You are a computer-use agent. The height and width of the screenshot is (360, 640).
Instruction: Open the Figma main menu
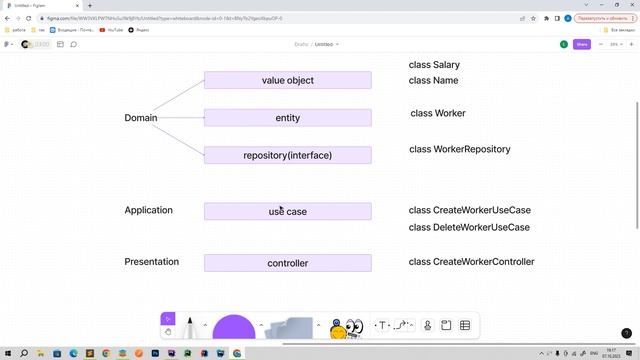(x=8, y=44)
